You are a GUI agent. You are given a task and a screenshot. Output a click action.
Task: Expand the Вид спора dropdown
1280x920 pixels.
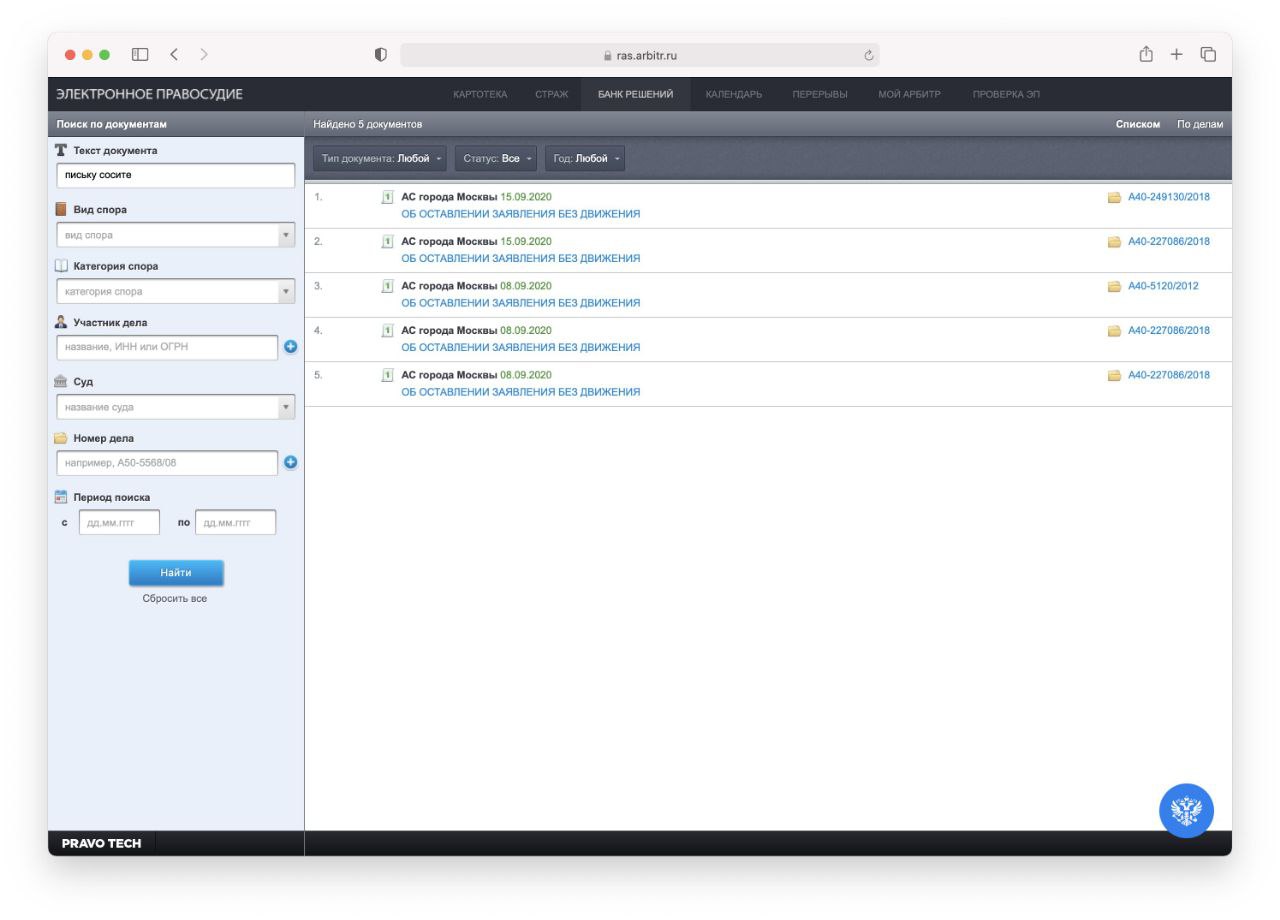176,235
